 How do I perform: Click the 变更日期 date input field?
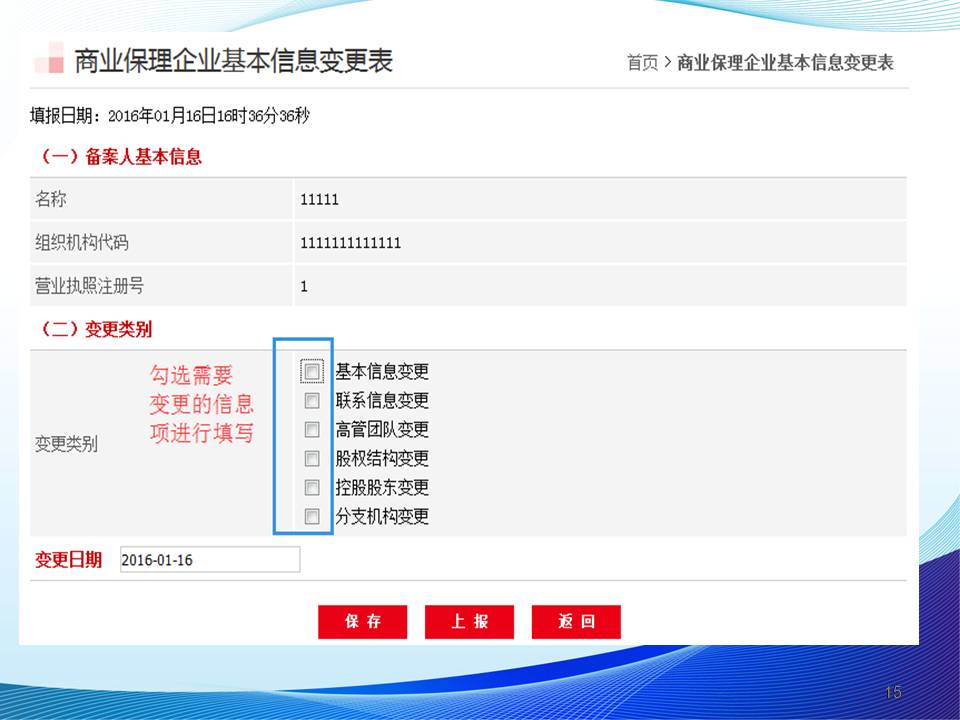click(209, 560)
